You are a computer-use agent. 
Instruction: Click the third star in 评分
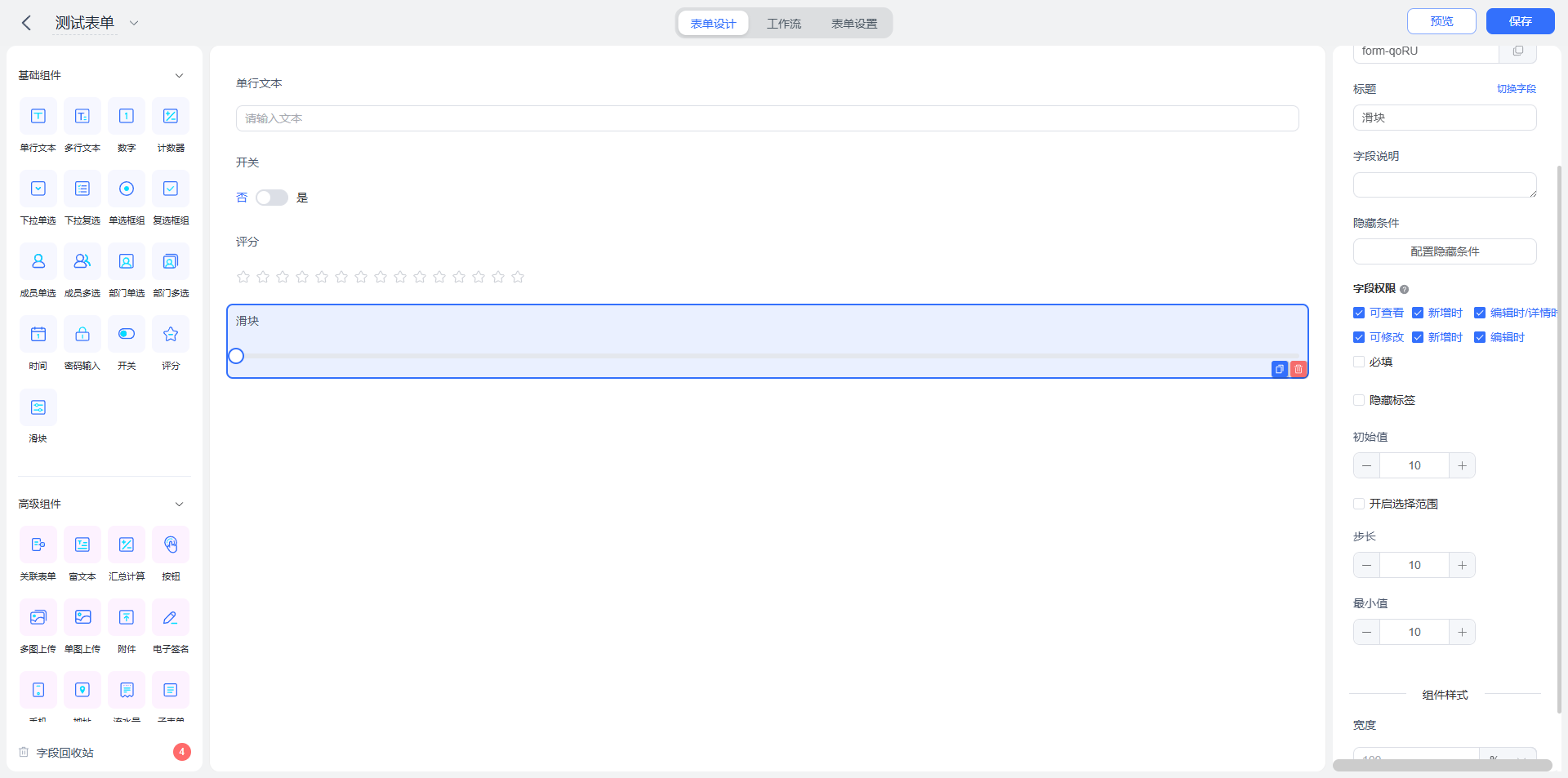coord(283,277)
